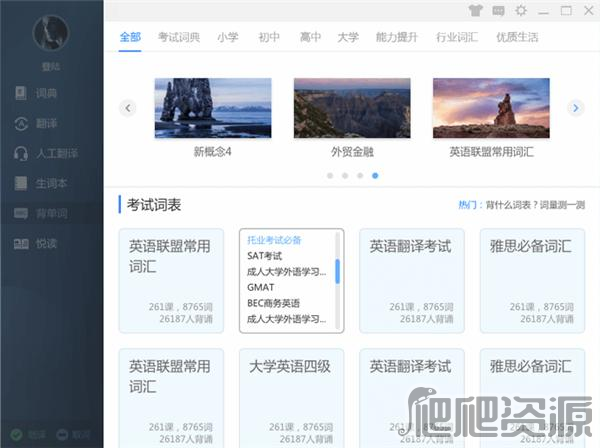
Task: Switch to the 高中 tab
Action: pos(310,37)
